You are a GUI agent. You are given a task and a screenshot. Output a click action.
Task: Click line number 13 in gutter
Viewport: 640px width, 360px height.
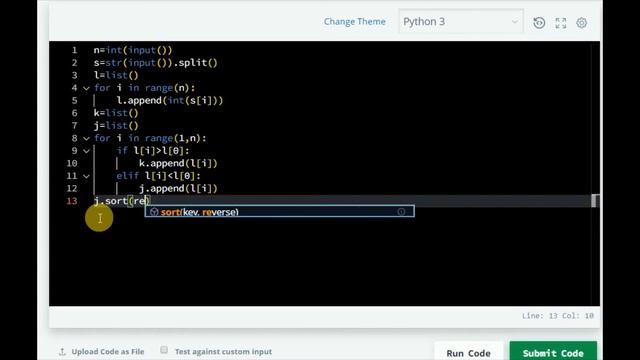point(72,201)
